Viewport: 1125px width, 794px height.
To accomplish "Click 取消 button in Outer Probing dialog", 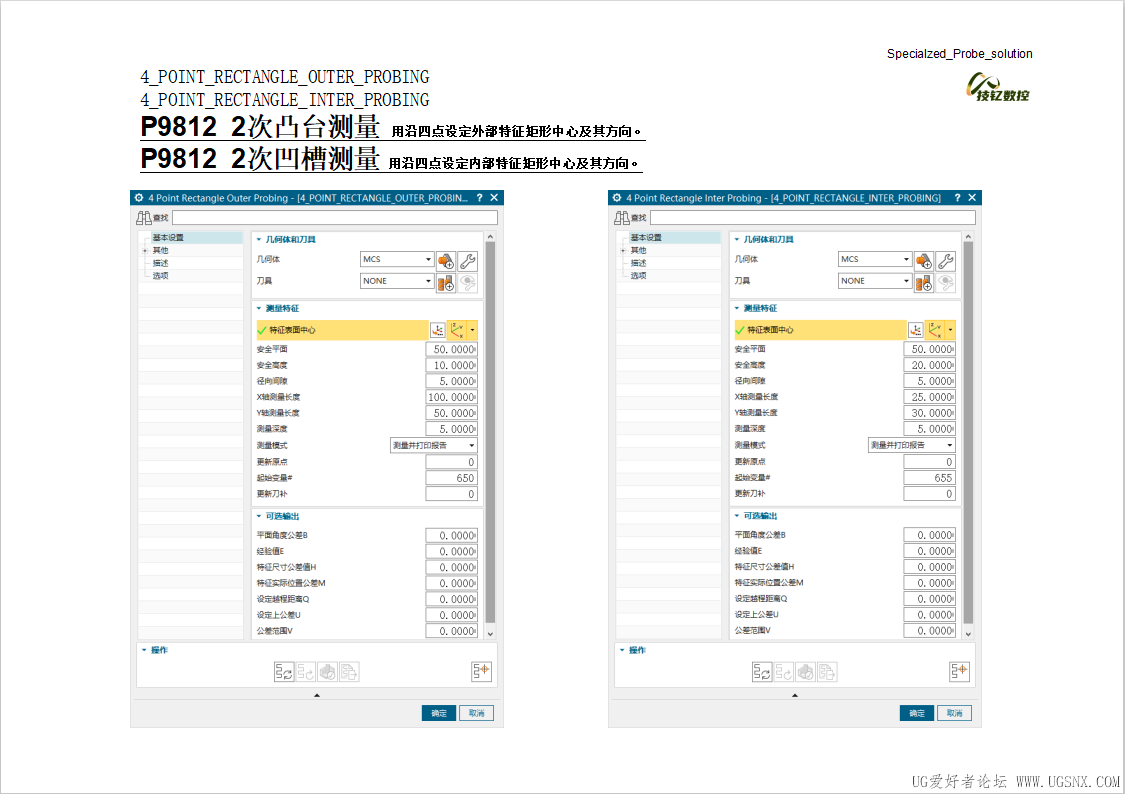I will coord(476,713).
